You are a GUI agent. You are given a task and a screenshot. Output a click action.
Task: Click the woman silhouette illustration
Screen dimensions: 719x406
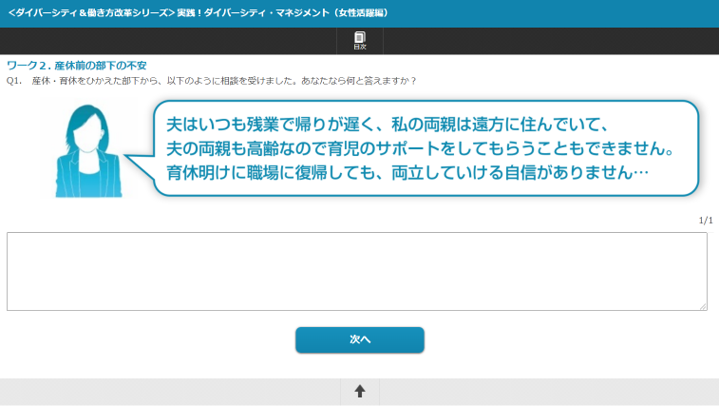(88, 151)
